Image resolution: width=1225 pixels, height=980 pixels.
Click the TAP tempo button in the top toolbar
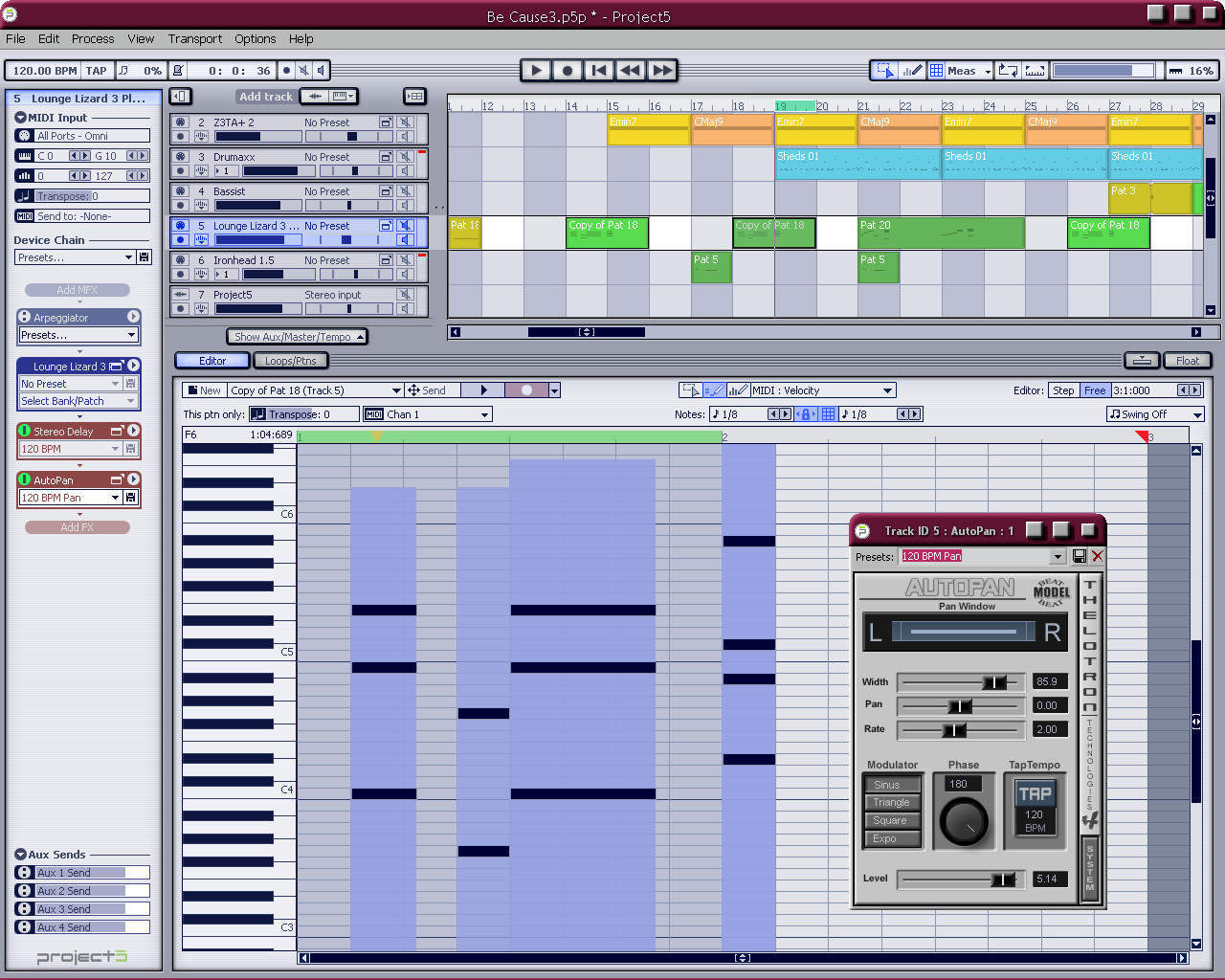click(97, 71)
